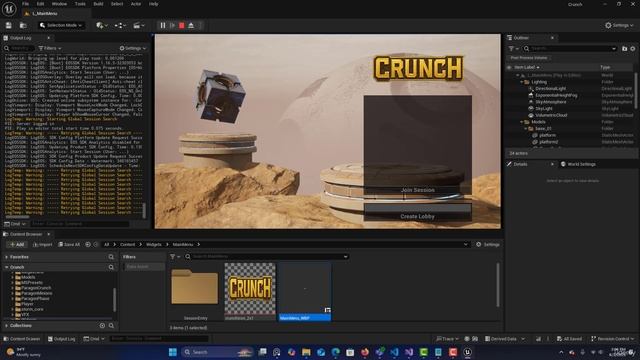Select DirectionalLight in the Outliner
The width and height of the screenshot is (640, 360).
(550, 89)
